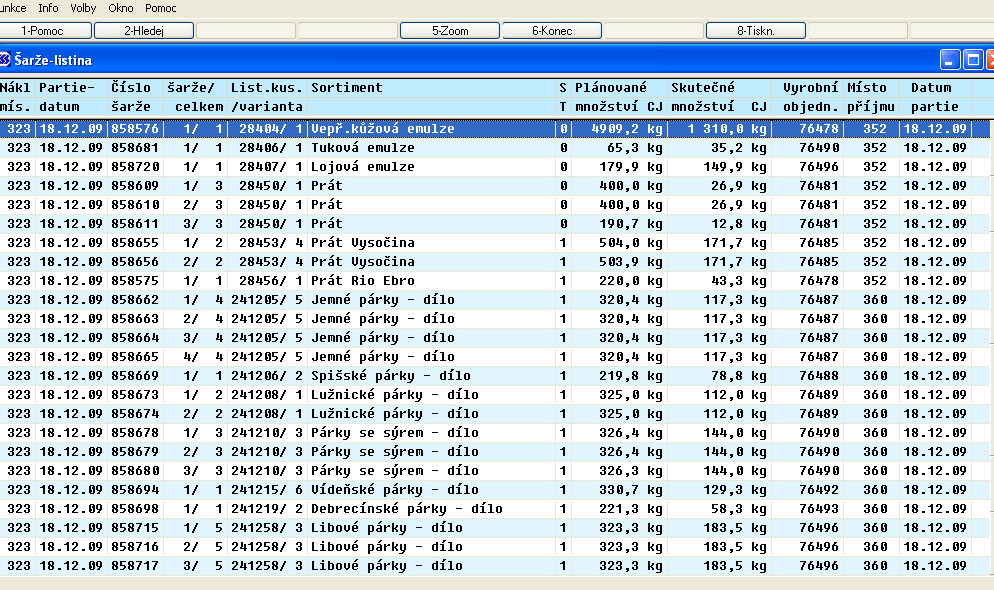This screenshot has height=590, width=994.
Task: Click the Šarže-listina window title icon
Action: pos(5,60)
